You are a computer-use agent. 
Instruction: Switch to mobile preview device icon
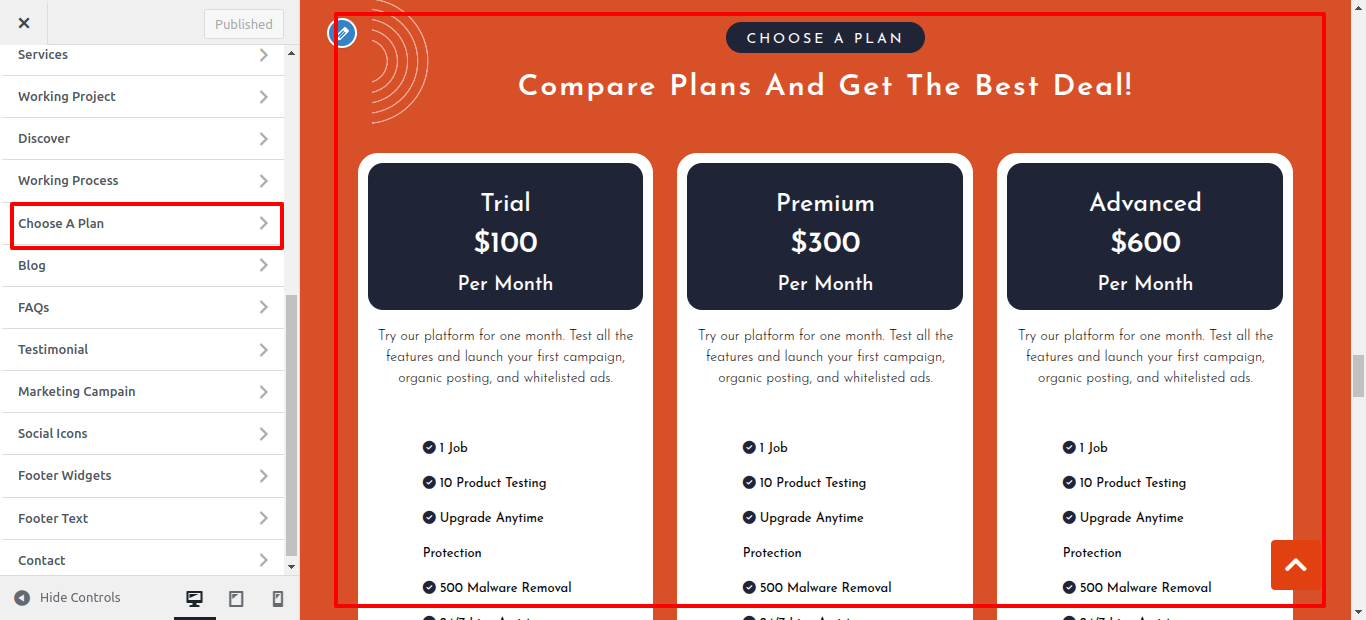278,598
